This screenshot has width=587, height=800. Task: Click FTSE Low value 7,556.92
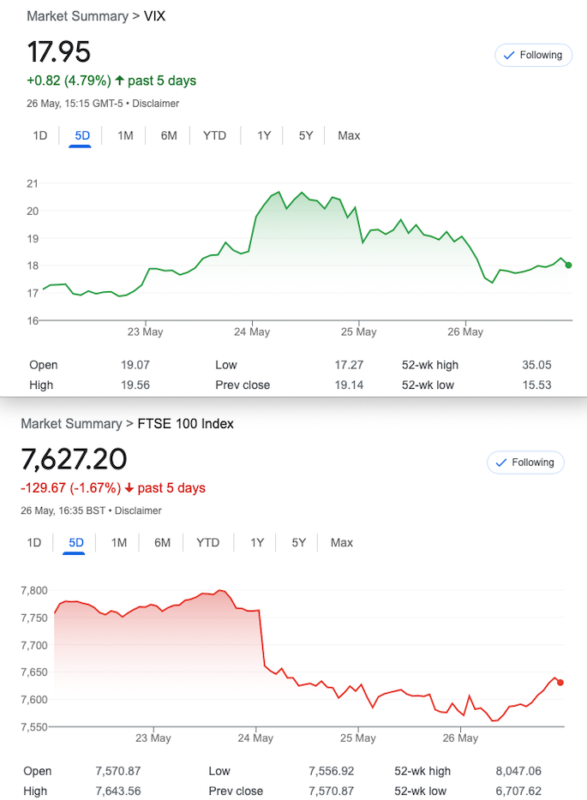pos(331,771)
